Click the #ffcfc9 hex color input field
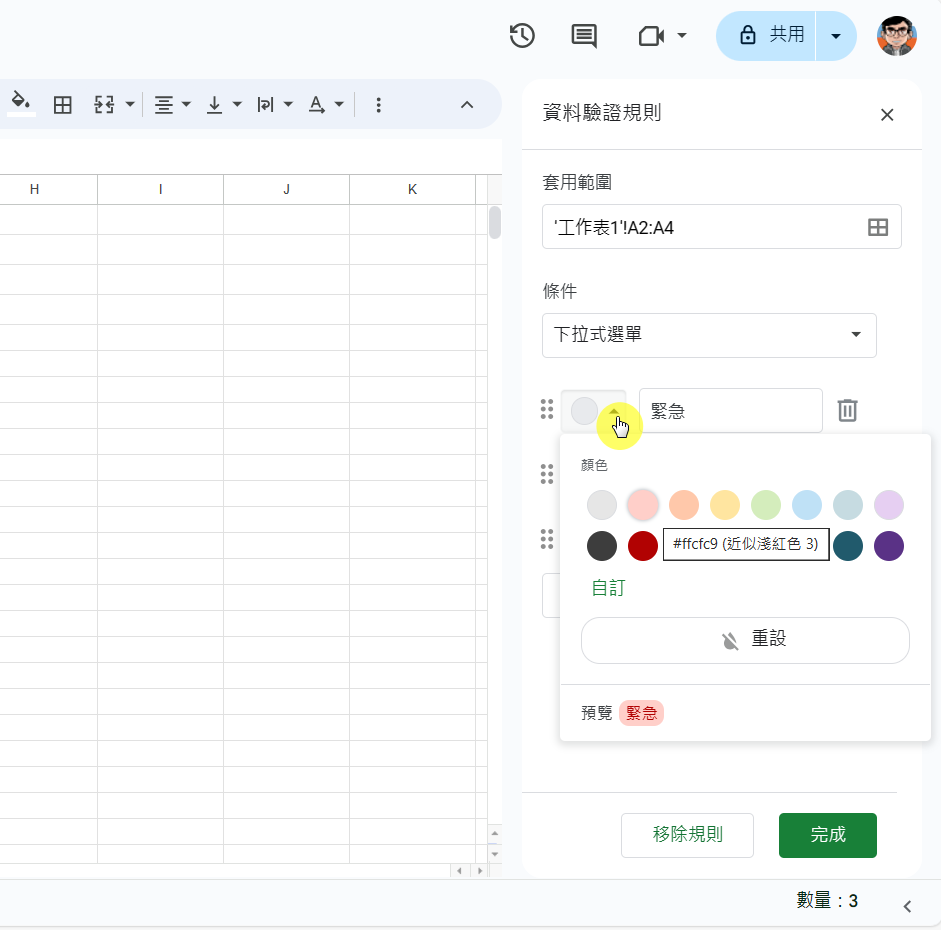Image resolution: width=941 pixels, height=930 pixels. [x=746, y=545]
